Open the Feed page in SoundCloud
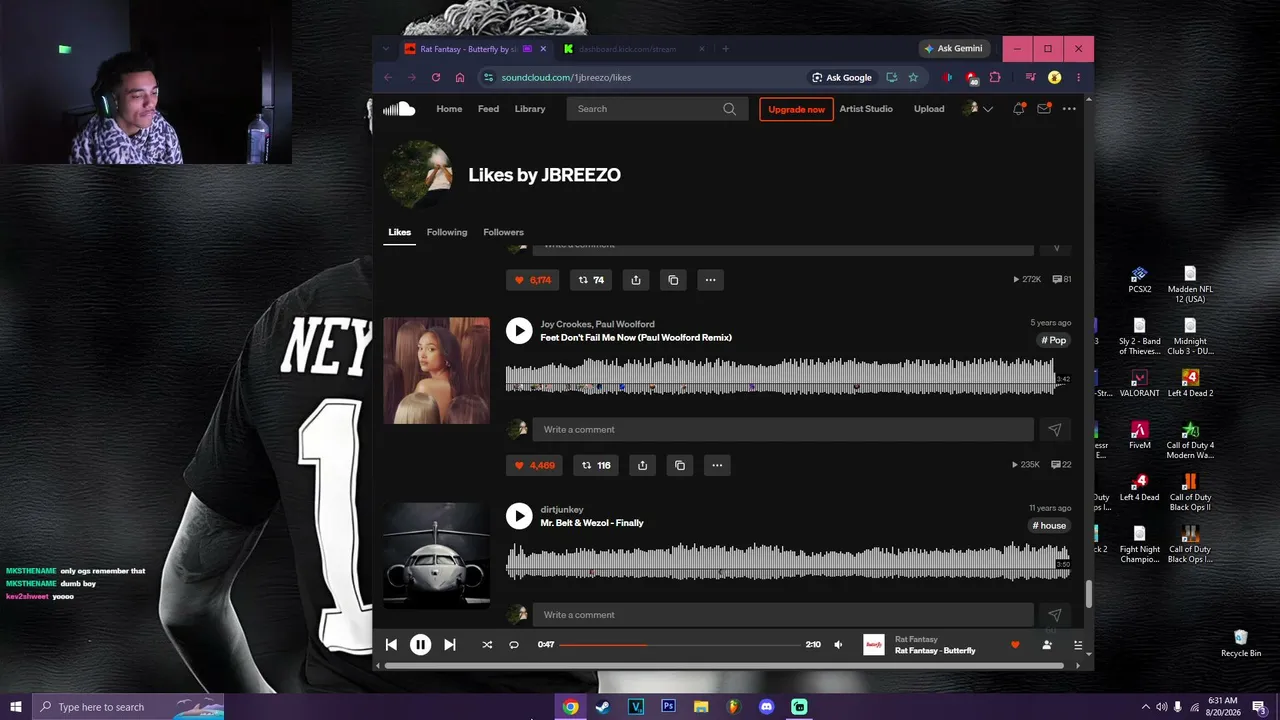1280x720 pixels. 488,109
